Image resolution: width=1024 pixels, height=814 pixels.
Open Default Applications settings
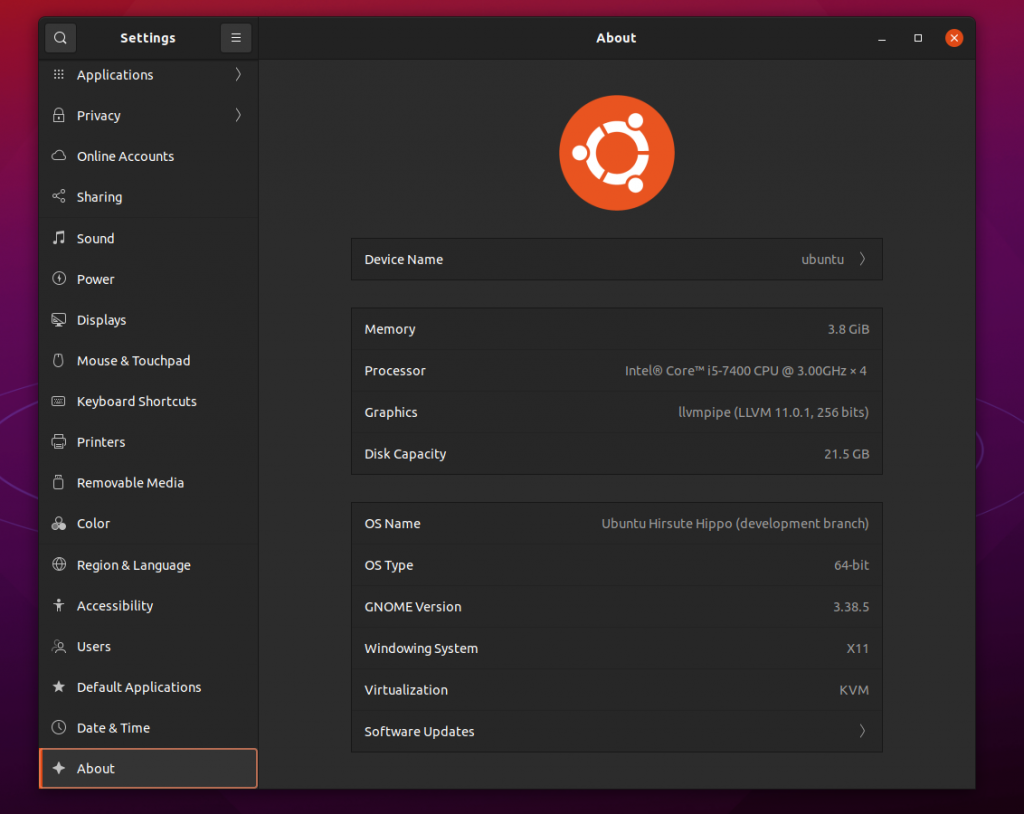138,687
